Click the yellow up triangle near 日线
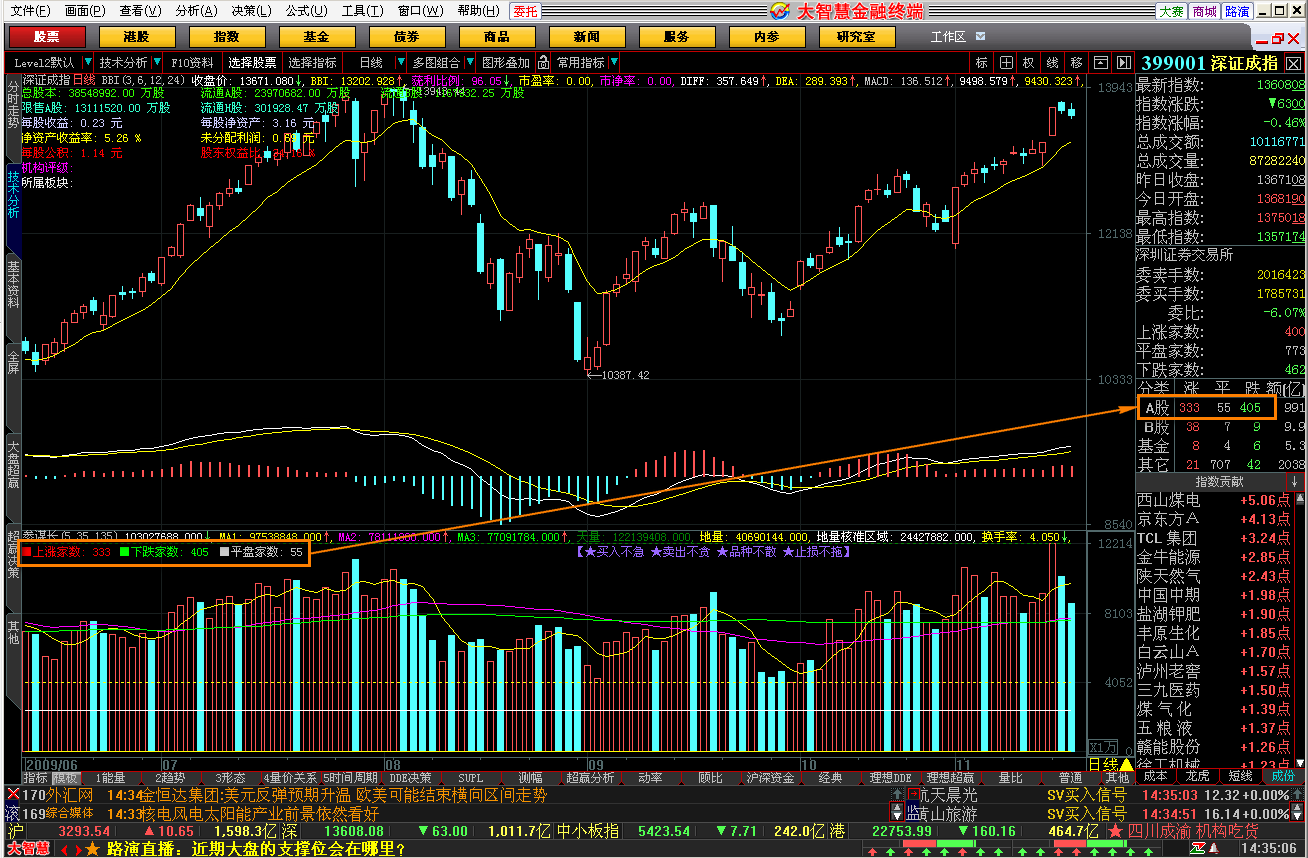The height and width of the screenshot is (858, 1308). (x=1126, y=764)
